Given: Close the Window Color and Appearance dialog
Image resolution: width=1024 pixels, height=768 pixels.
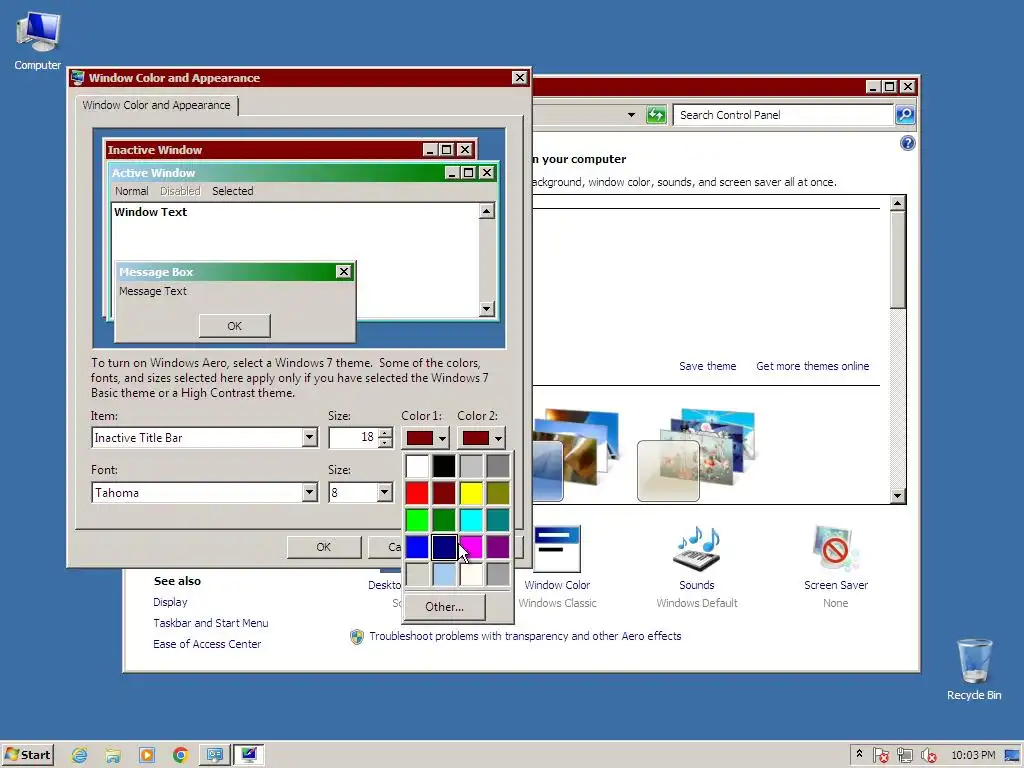Looking at the screenshot, I should (519, 78).
